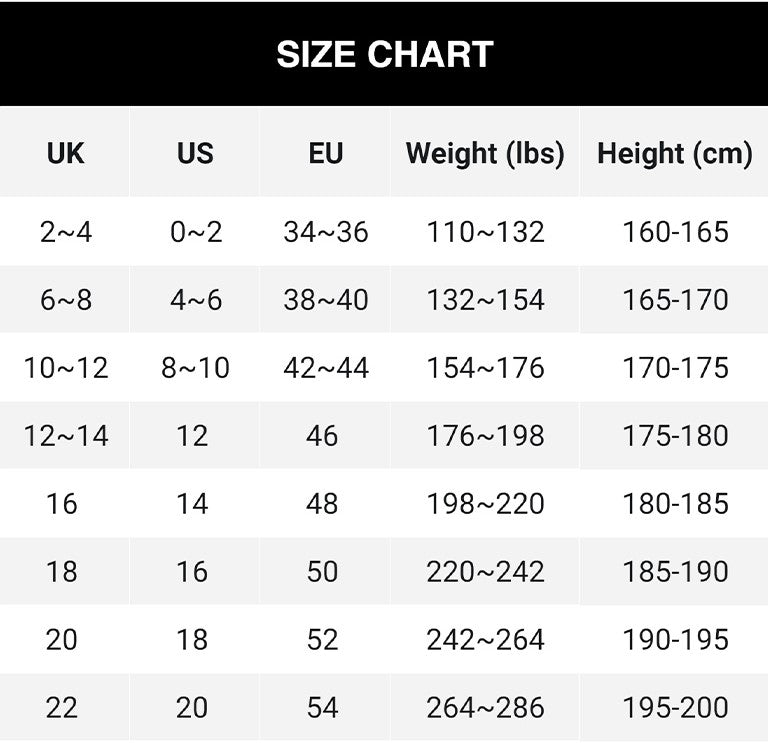The height and width of the screenshot is (743, 768).
Task: Click the SIZE CHART title banner
Action: pos(384,54)
